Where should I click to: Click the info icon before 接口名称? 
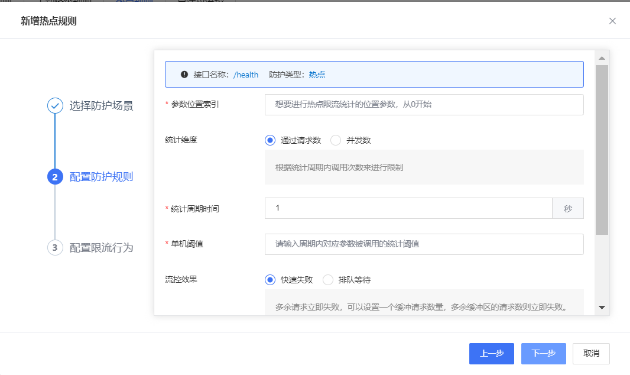coord(184,74)
